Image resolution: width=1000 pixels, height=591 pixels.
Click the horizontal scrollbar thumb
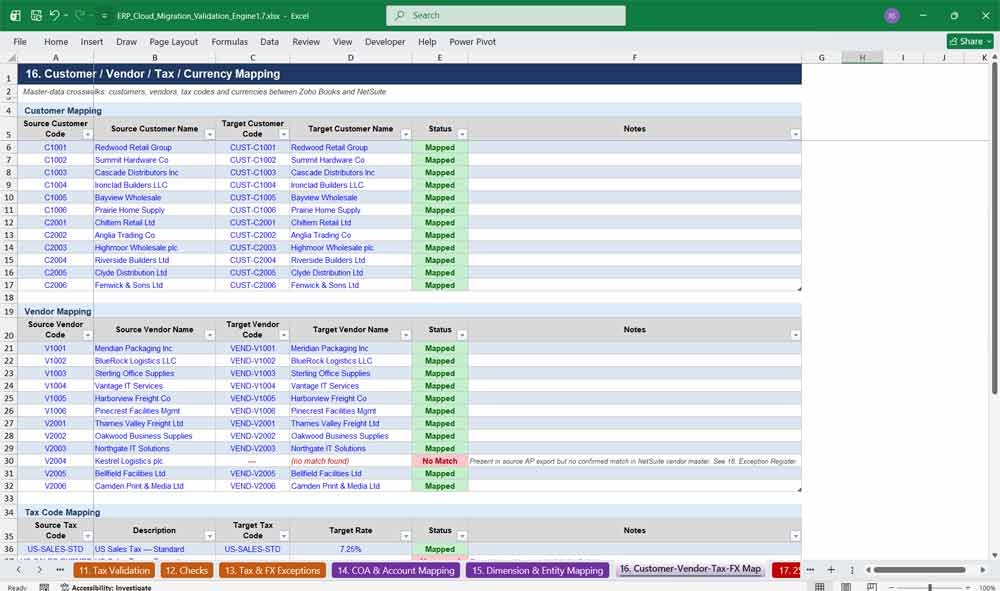click(x=919, y=570)
